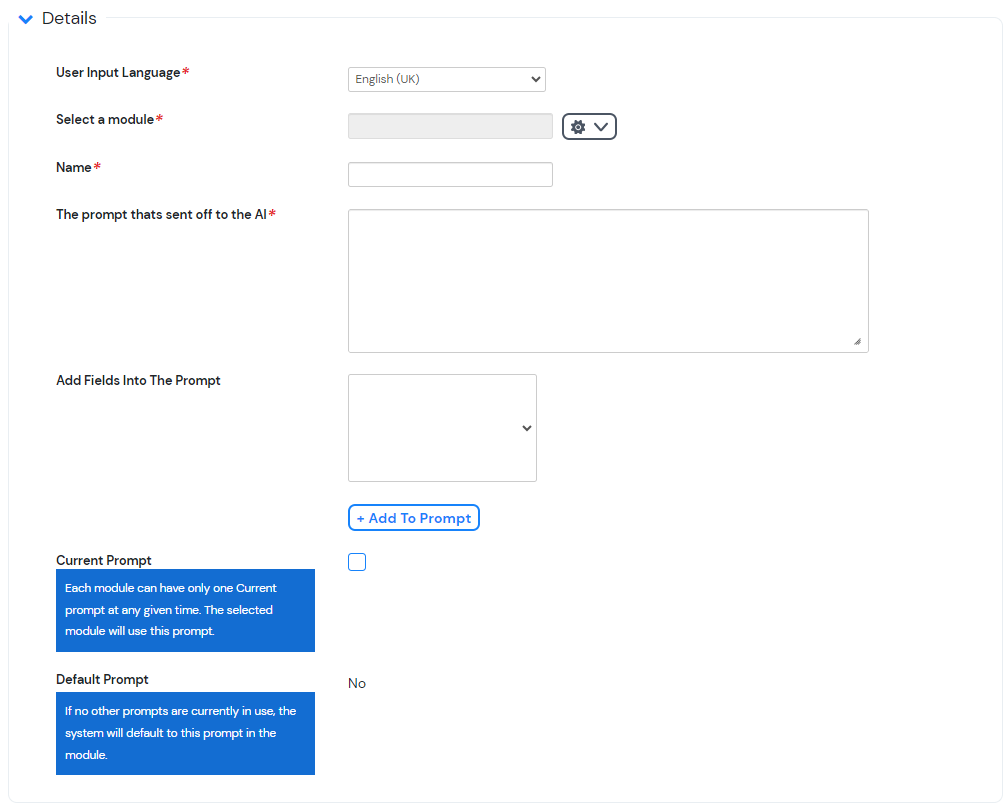Screen dimensions: 1008x806
Task: Open the Add Fields Into The Prompt list
Action: click(442, 428)
